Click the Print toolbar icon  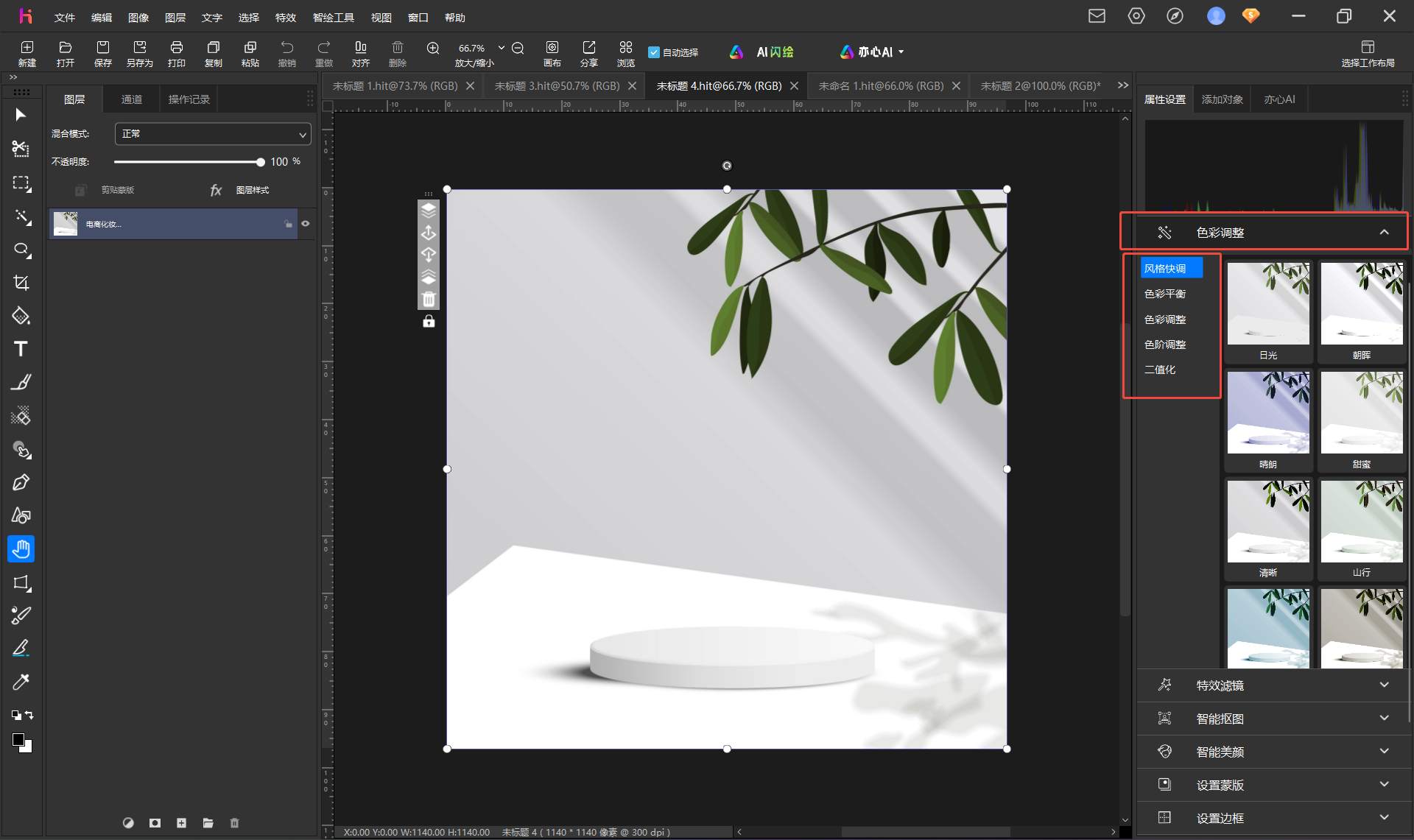click(x=176, y=53)
